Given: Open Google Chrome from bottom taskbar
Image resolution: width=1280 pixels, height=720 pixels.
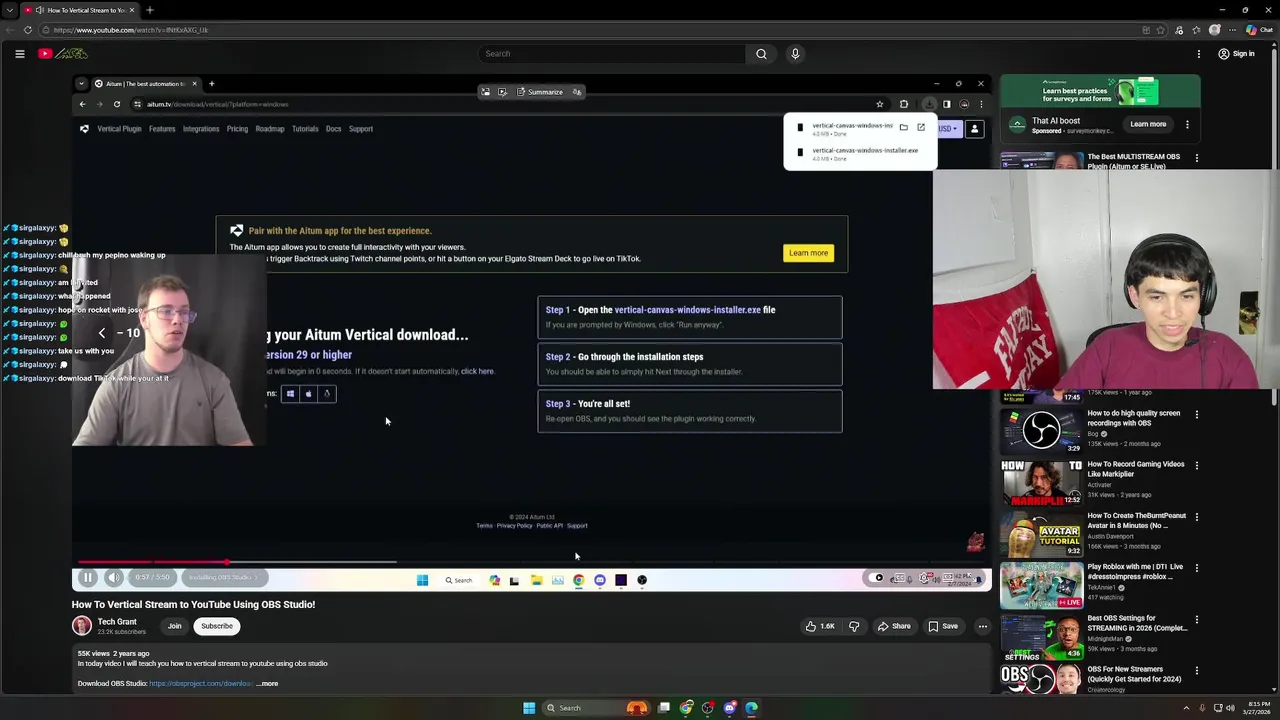Looking at the screenshot, I should tap(686, 708).
